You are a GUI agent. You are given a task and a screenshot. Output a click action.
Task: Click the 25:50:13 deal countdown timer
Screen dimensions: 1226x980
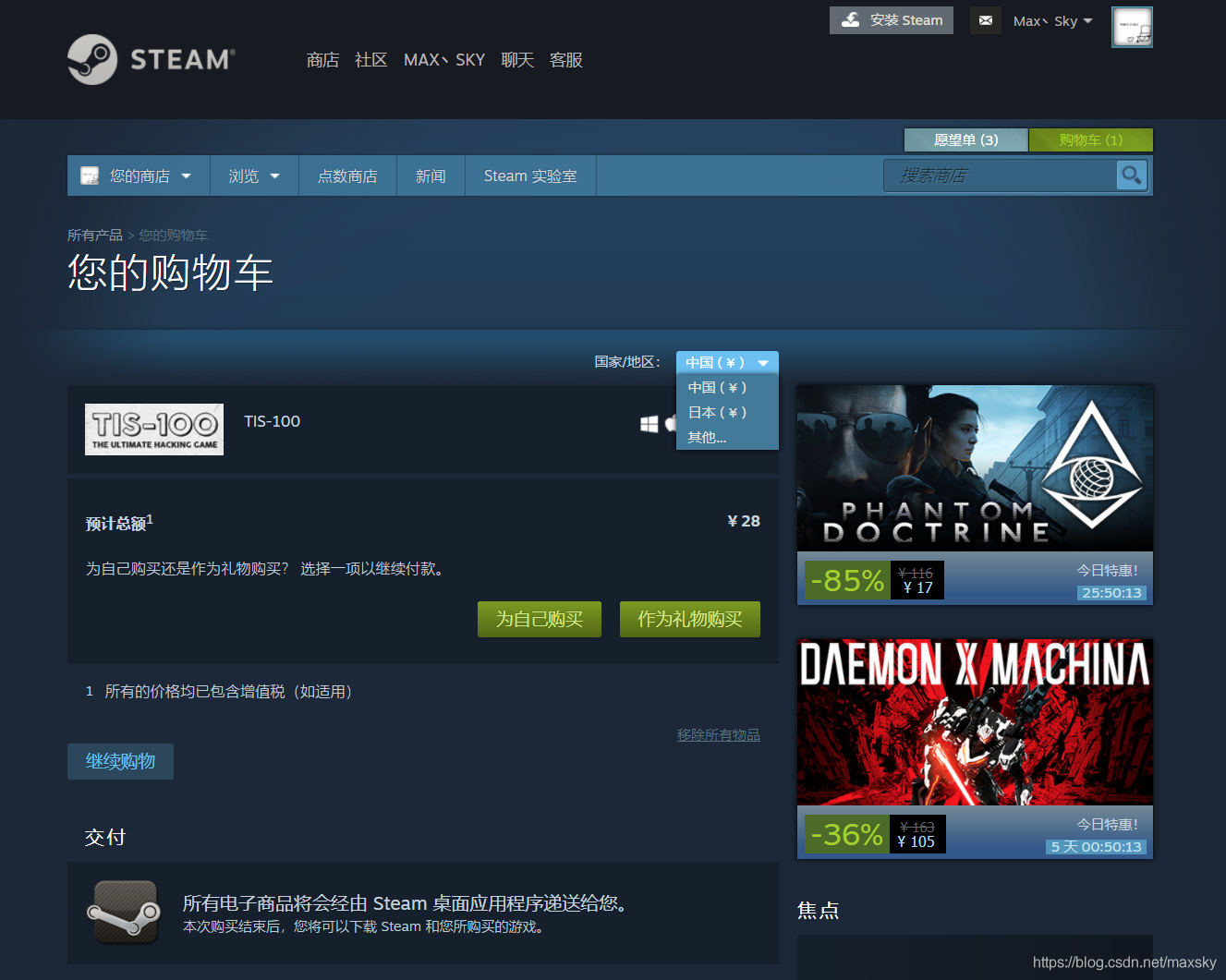point(1111,593)
